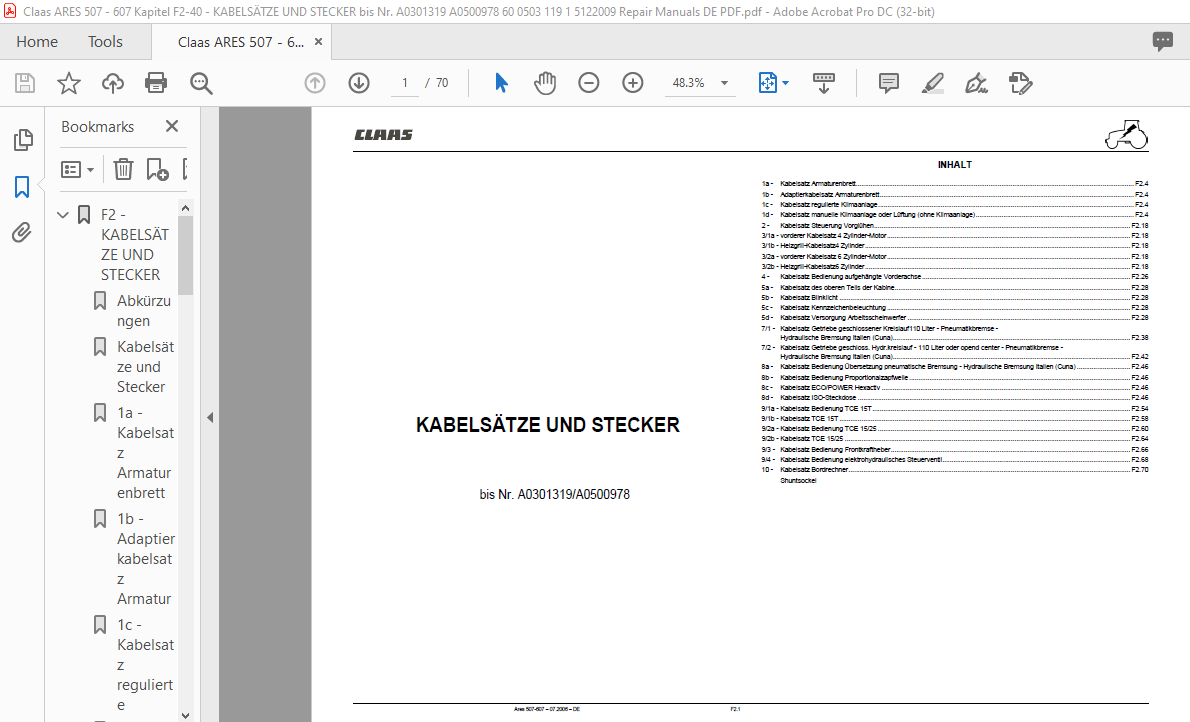Close the Claas ARES 507 document tab

click(318, 42)
